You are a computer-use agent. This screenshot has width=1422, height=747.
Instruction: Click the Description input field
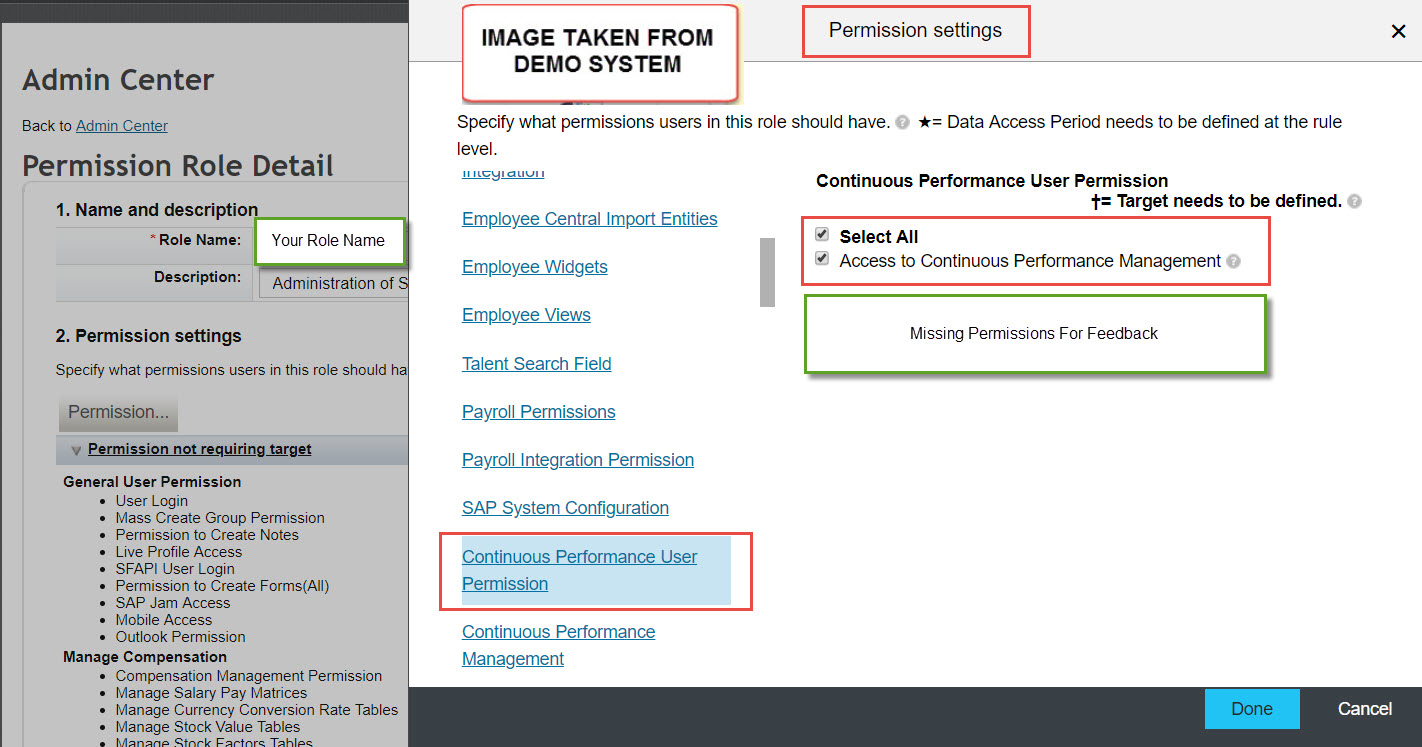point(334,283)
